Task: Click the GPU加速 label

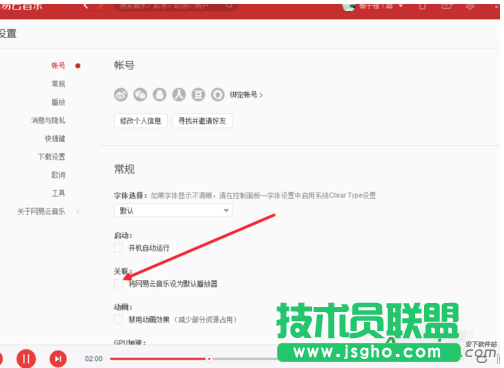Action: (x=130, y=343)
